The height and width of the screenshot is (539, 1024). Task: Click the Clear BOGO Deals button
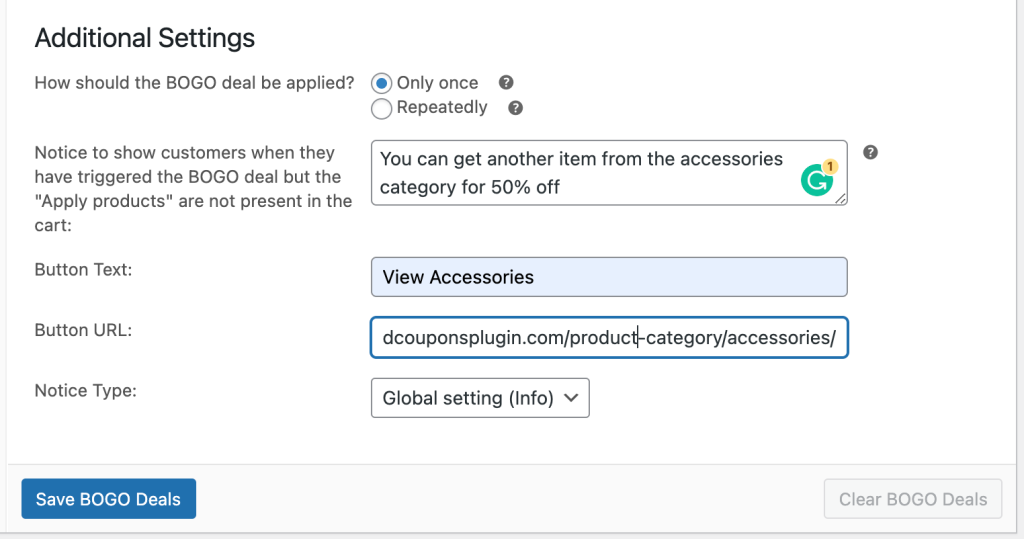(912, 499)
